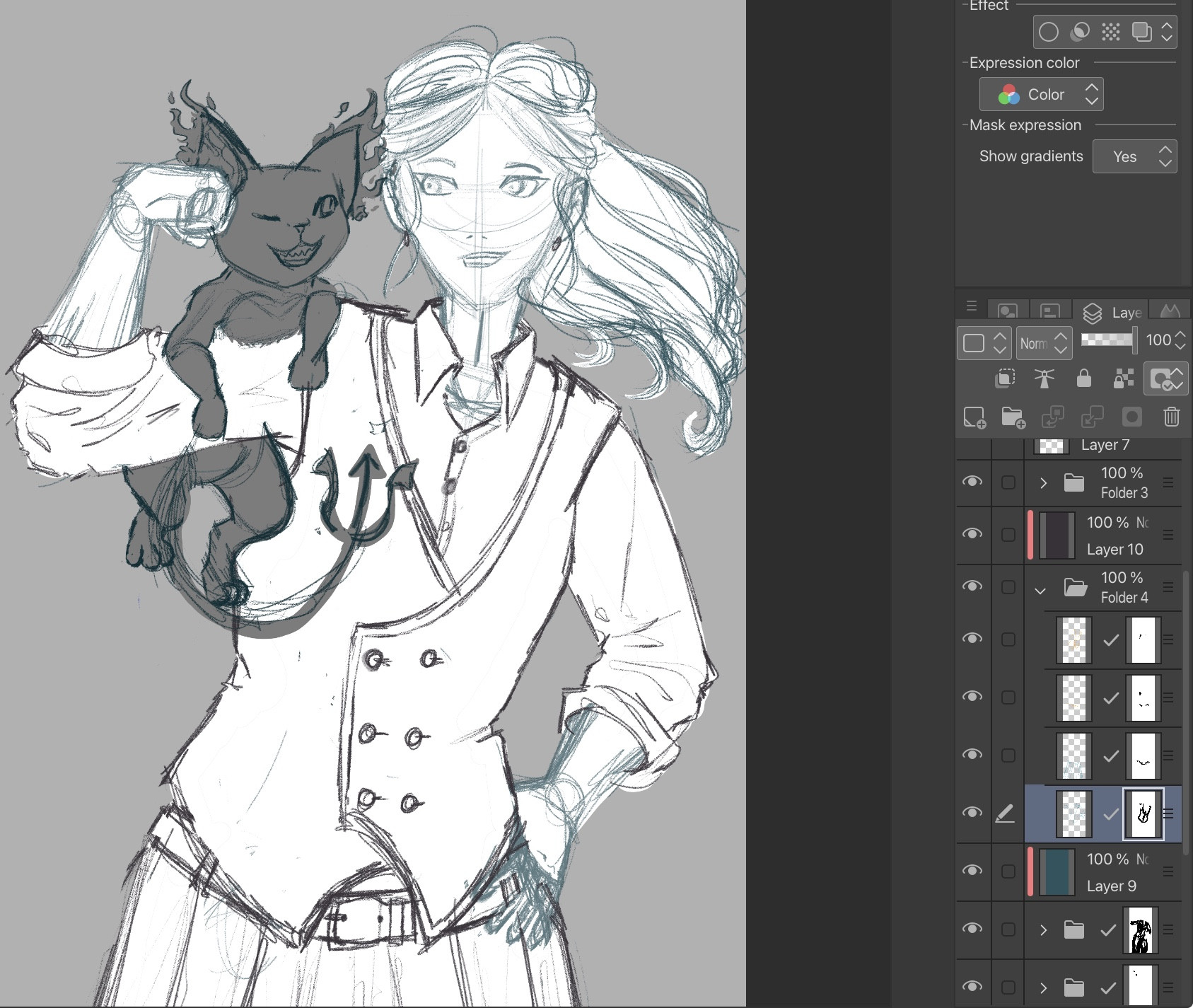Click the black figure mask thumbnail on folder
Screen dimensions: 1193x1008
[1141, 930]
